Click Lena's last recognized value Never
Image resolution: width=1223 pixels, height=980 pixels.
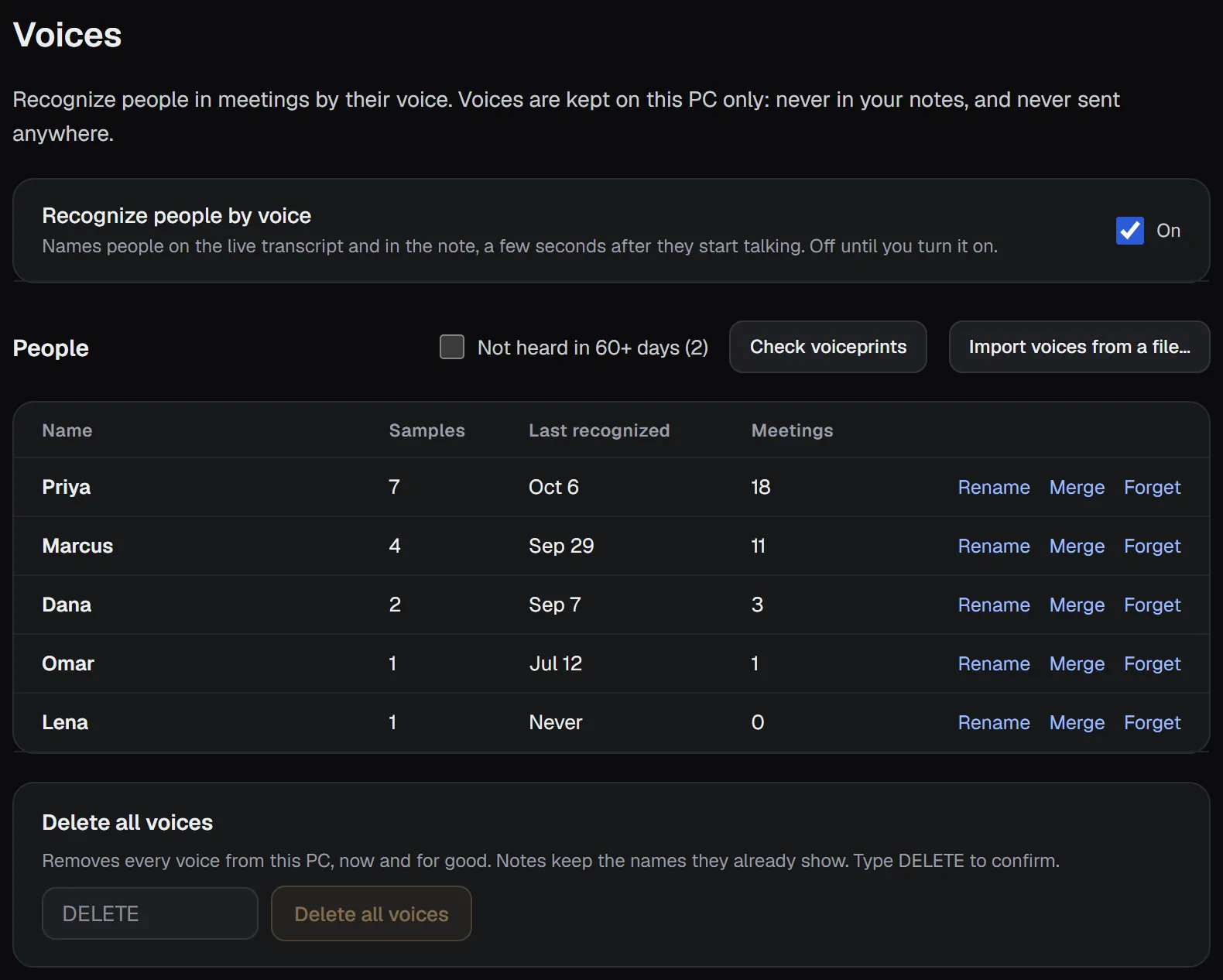(556, 722)
